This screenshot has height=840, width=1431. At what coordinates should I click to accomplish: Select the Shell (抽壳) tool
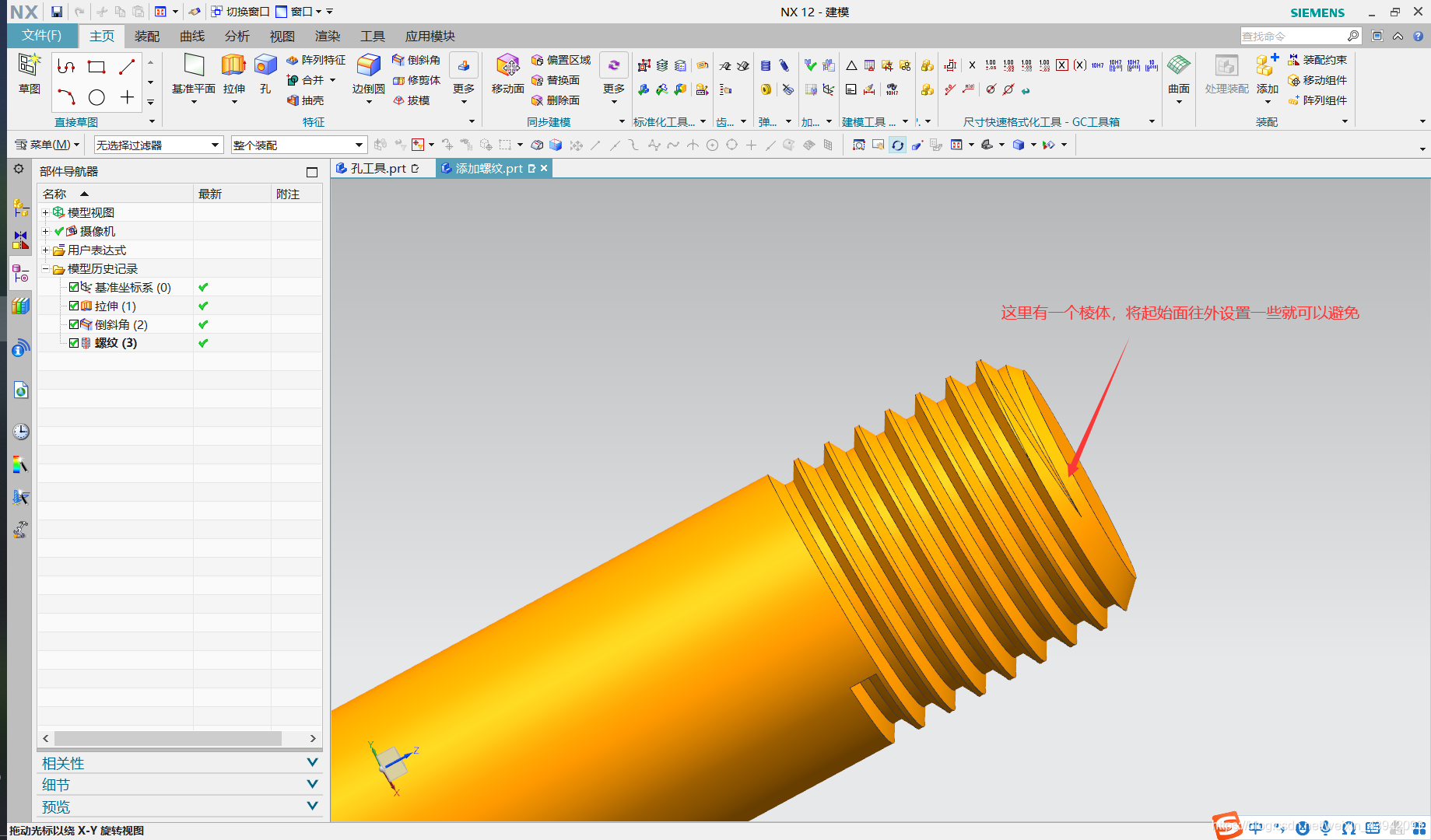click(305, 100)
